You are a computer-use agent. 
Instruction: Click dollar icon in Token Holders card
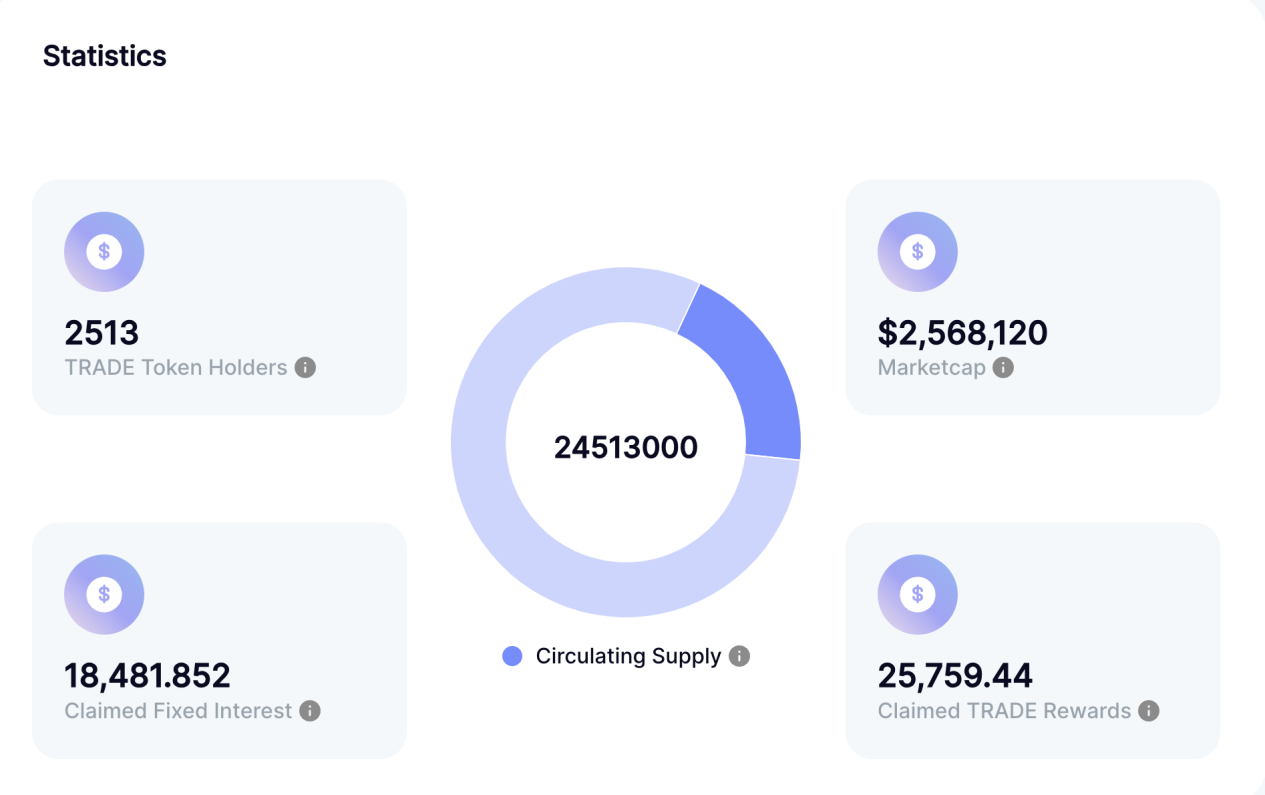click(104, 252)
